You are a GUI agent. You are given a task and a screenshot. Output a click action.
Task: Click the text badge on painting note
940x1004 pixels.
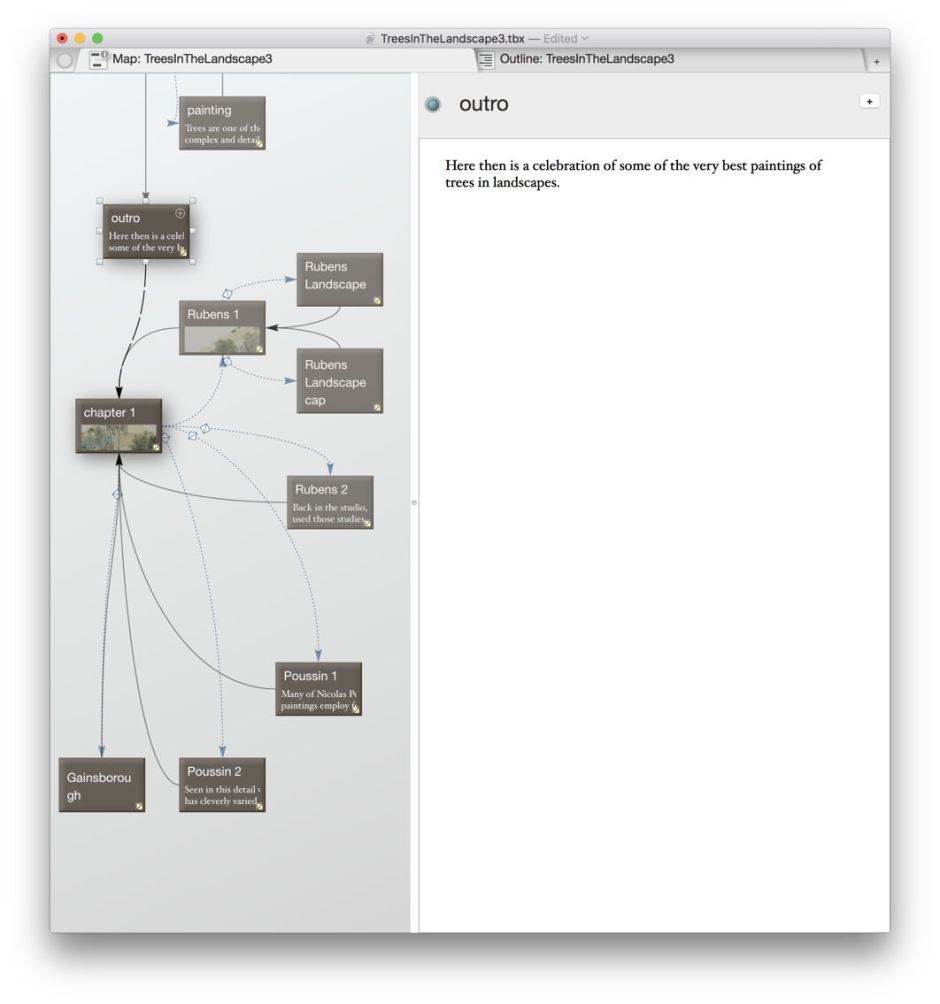(x=259, y=143)
